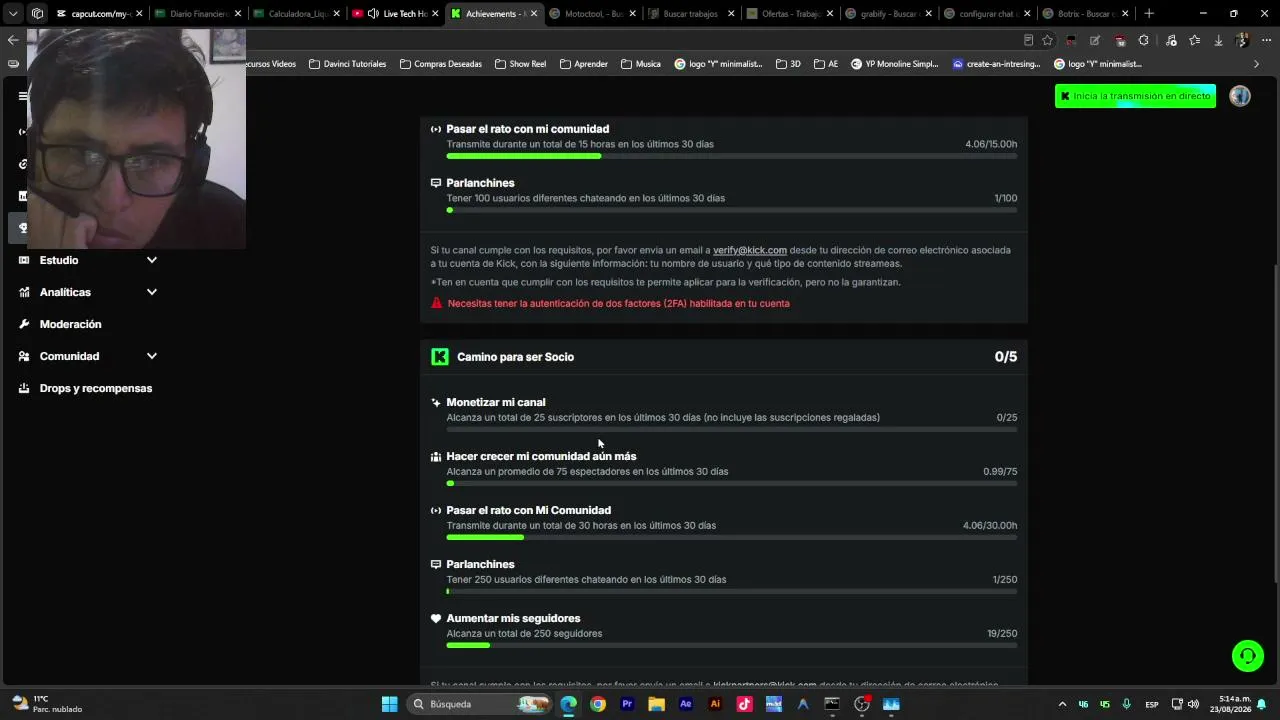Click the green Kick logo beside Camino para ser Socio
The image size is (1280, 720).
tap(440, 357)
